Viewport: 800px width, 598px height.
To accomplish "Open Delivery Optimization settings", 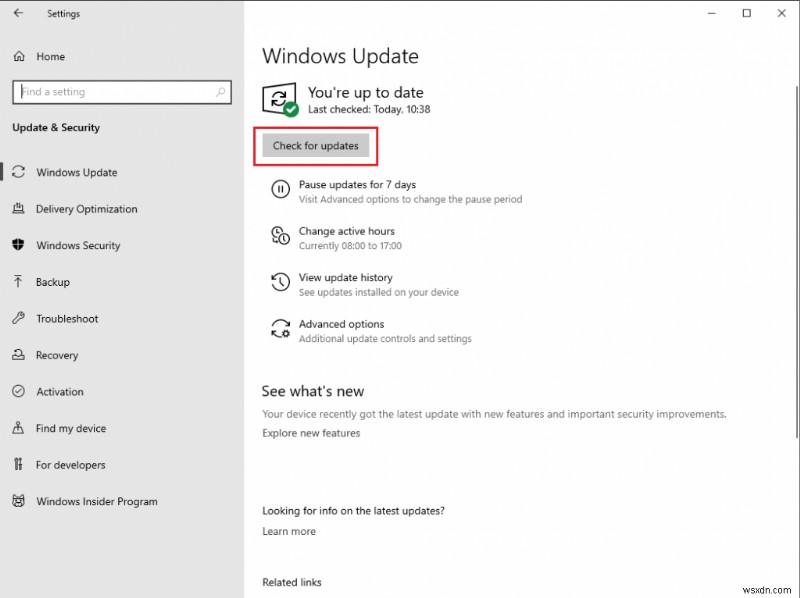I will coord(87,209).
